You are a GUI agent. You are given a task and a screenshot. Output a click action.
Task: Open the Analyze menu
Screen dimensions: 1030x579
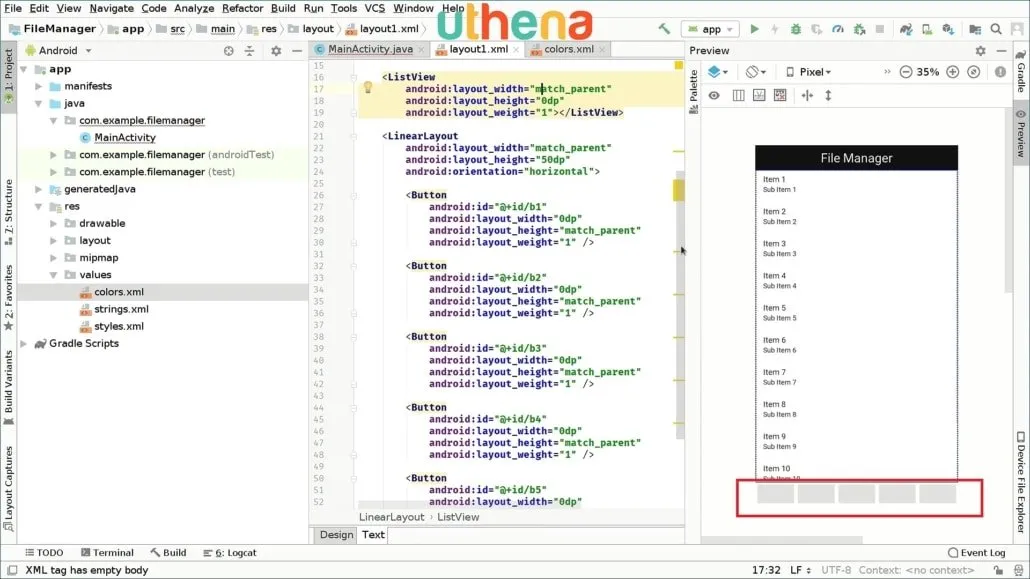(194, 8)
